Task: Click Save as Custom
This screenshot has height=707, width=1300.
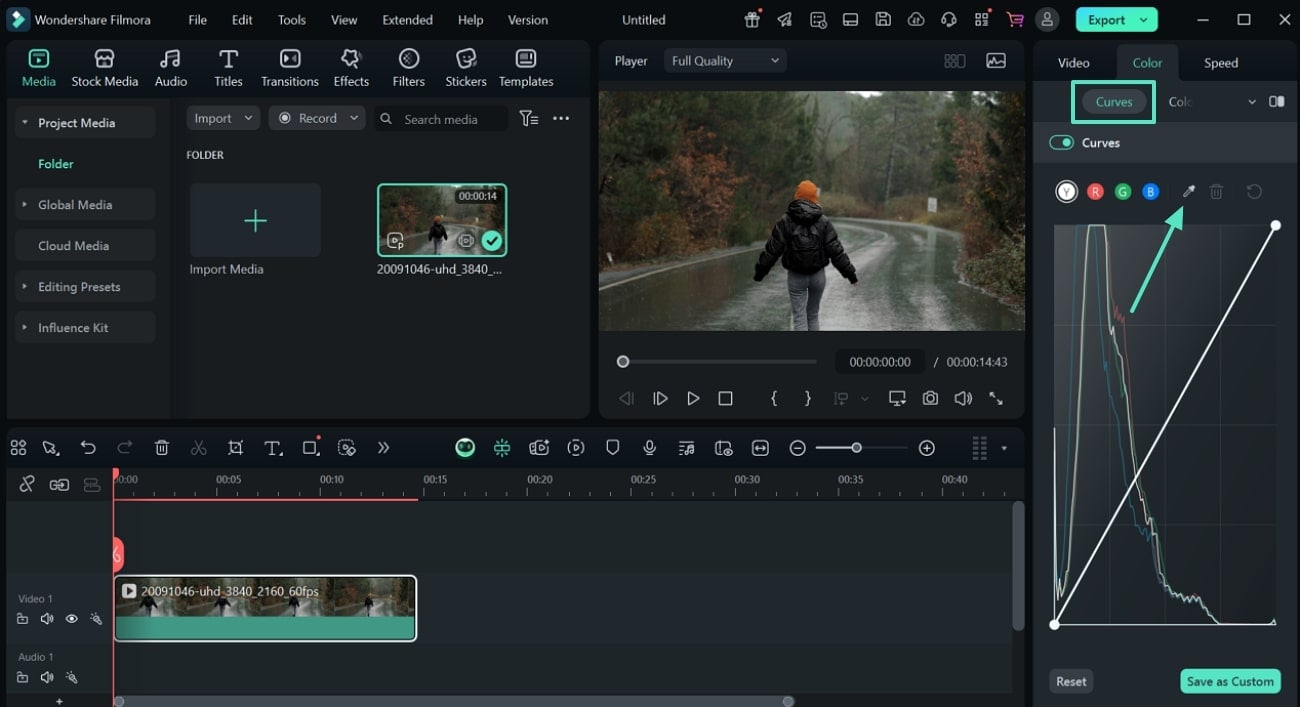Action: (x=1230, y=682)
